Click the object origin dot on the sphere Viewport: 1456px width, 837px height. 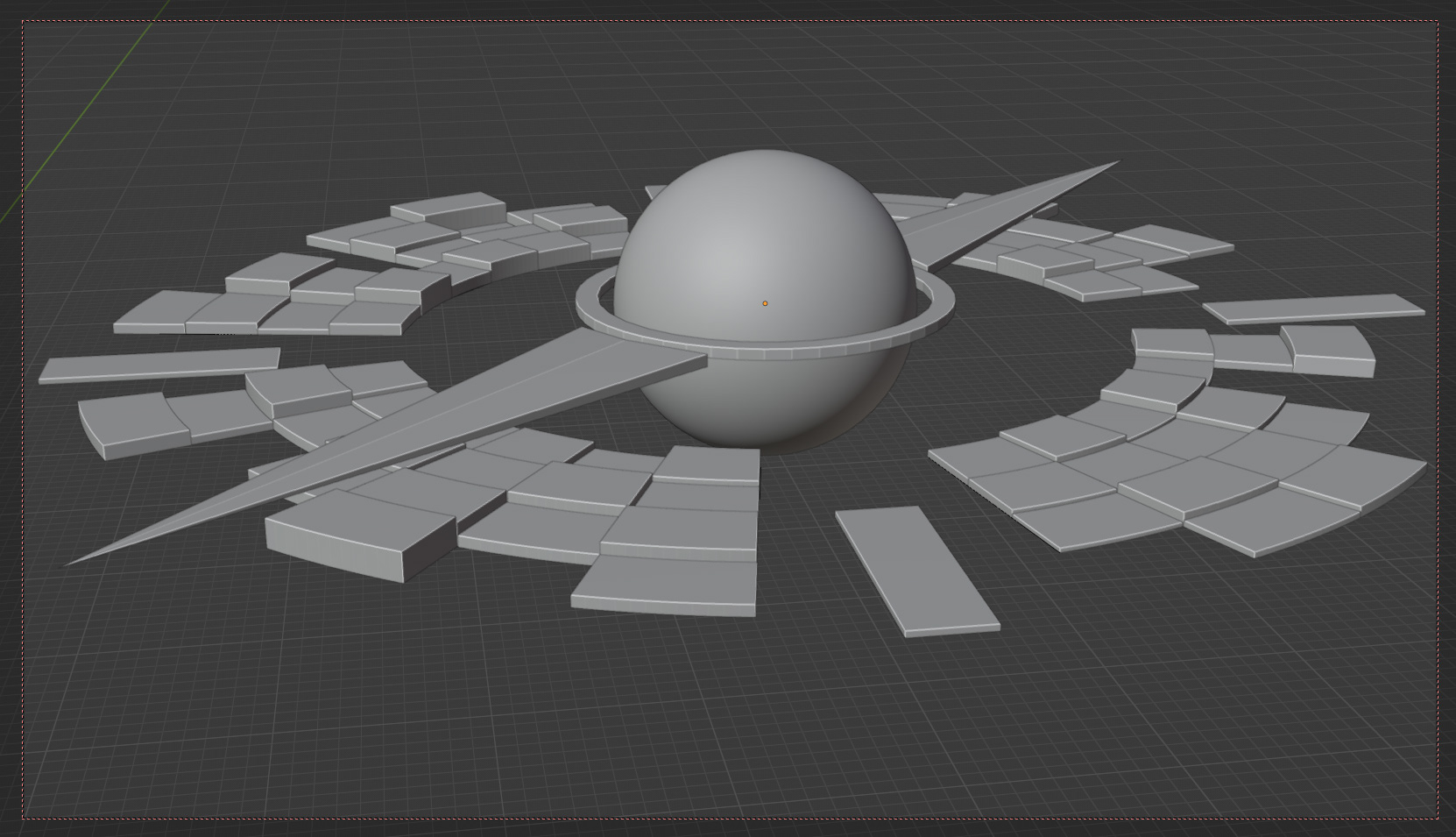tap(765, 302)
